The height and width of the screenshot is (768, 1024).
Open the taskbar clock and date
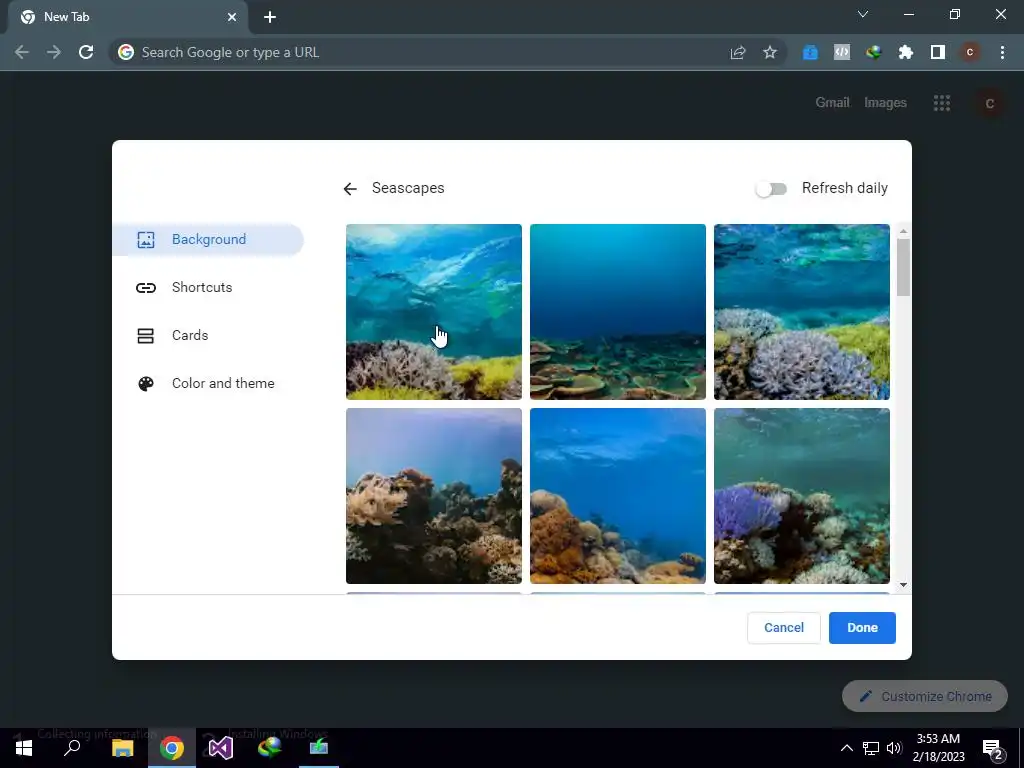(x=938, y=748)
